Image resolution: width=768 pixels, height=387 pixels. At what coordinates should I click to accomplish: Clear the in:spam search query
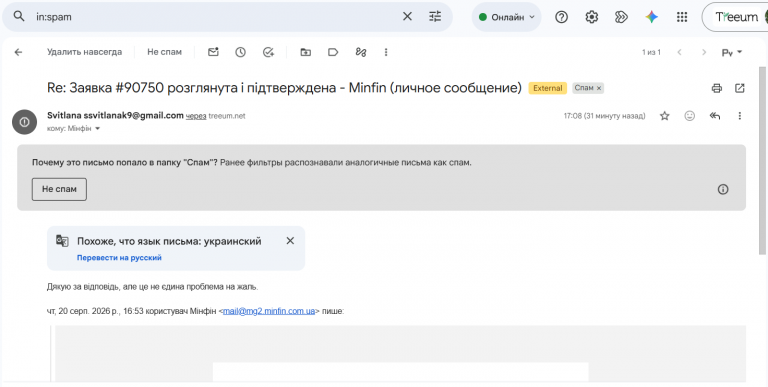coord(407,17)
